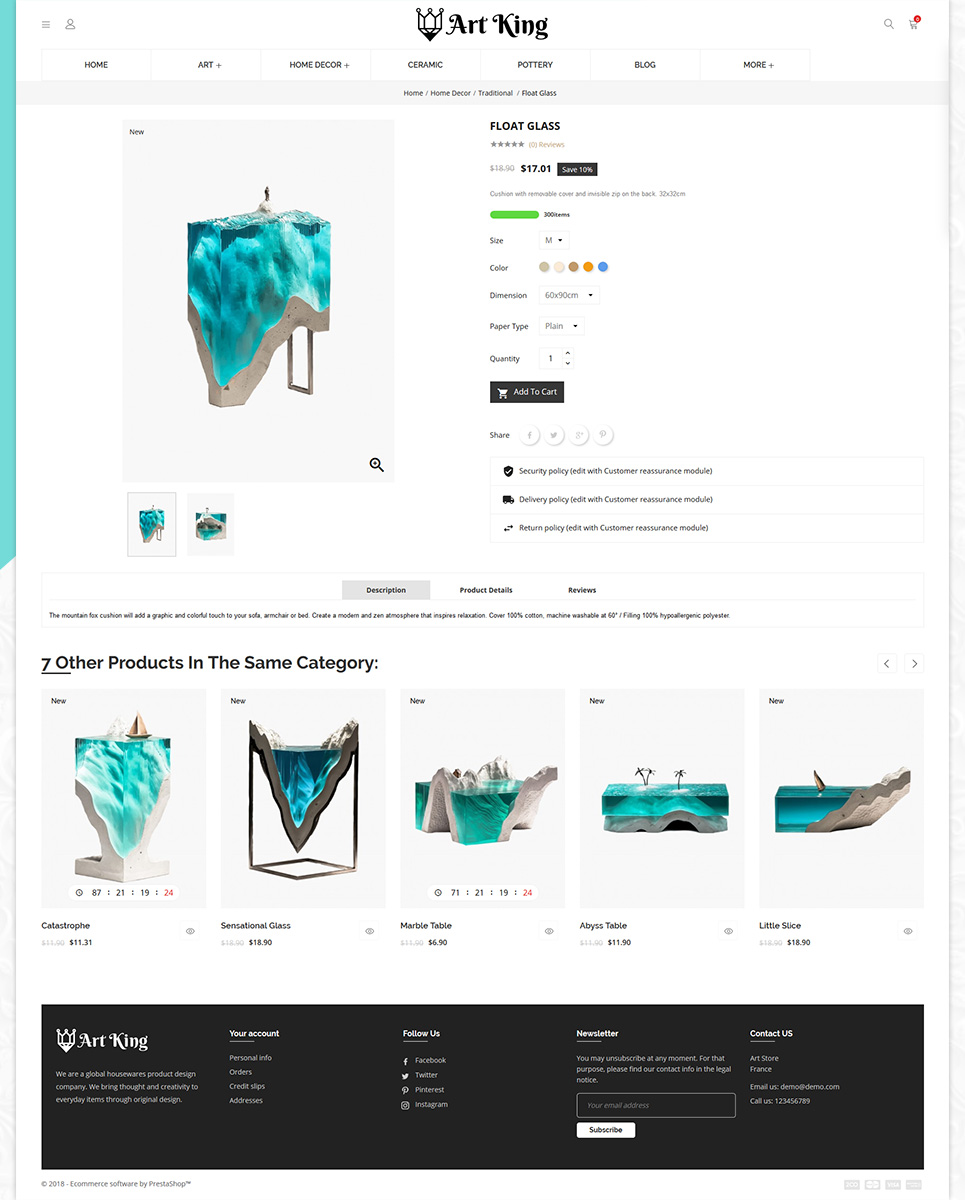This screenshot has width=965, height=1200.
Task: Open the Size dropdown
Action: [554, 240]
